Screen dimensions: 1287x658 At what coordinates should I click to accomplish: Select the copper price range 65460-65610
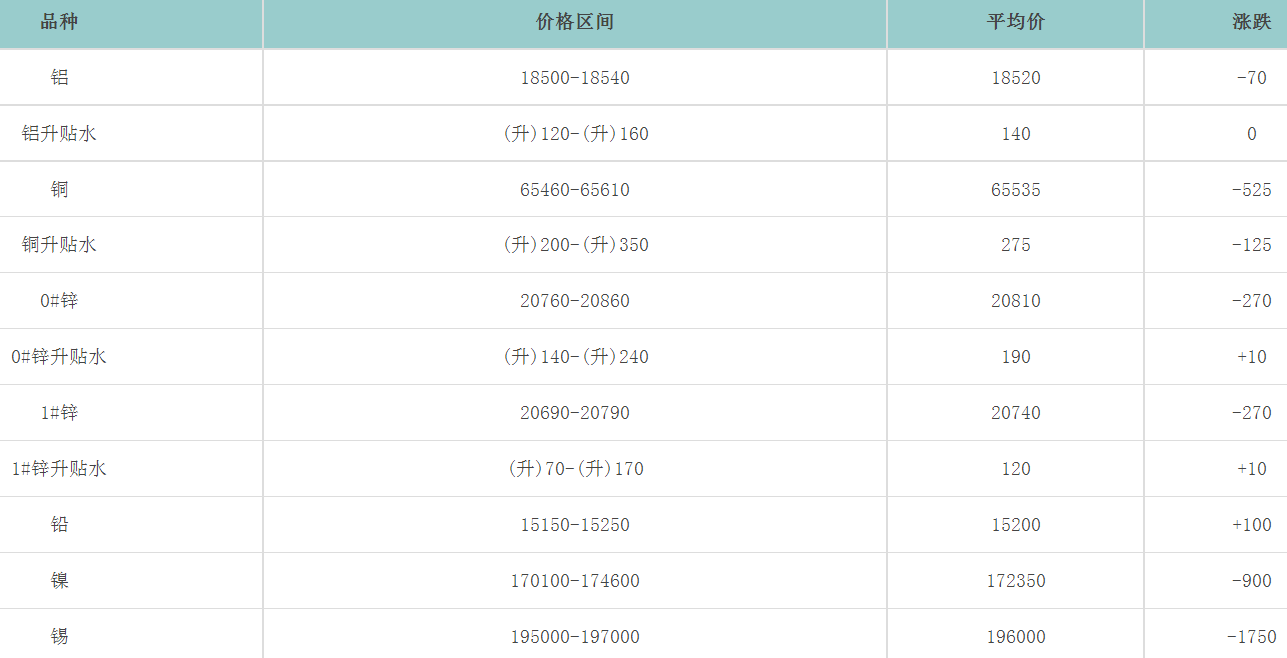tap(575, 190)
